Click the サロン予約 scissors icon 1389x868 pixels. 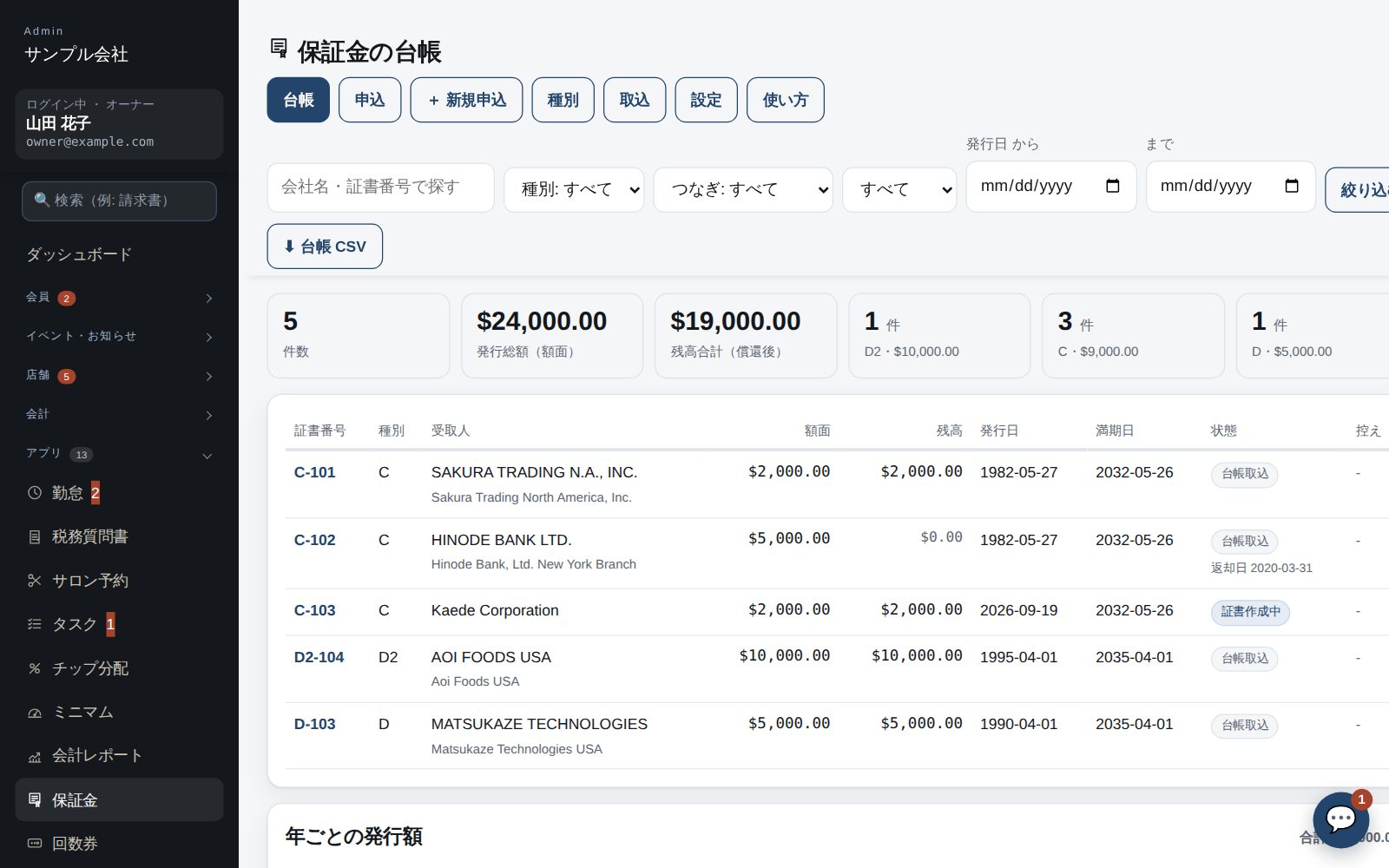35,581
